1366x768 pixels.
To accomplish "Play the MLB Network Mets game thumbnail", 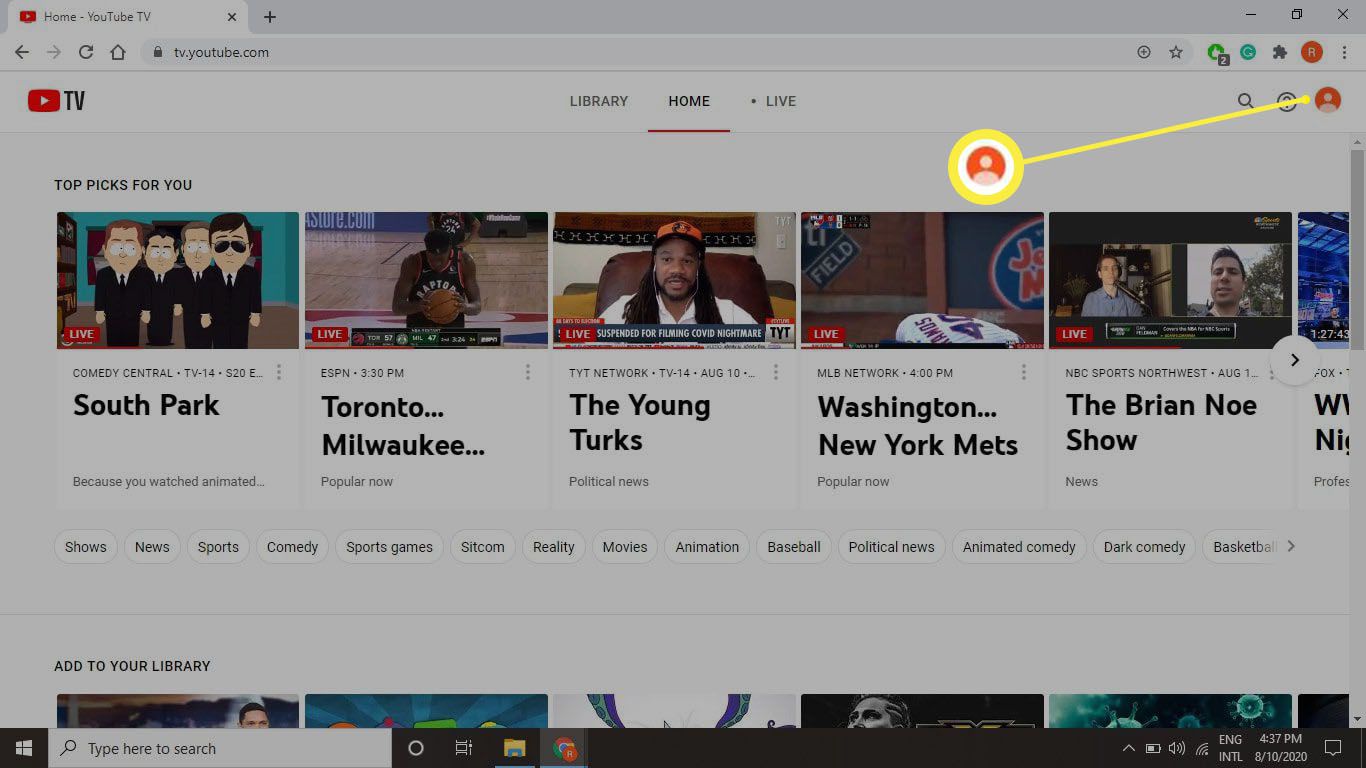I will (922, 280).
